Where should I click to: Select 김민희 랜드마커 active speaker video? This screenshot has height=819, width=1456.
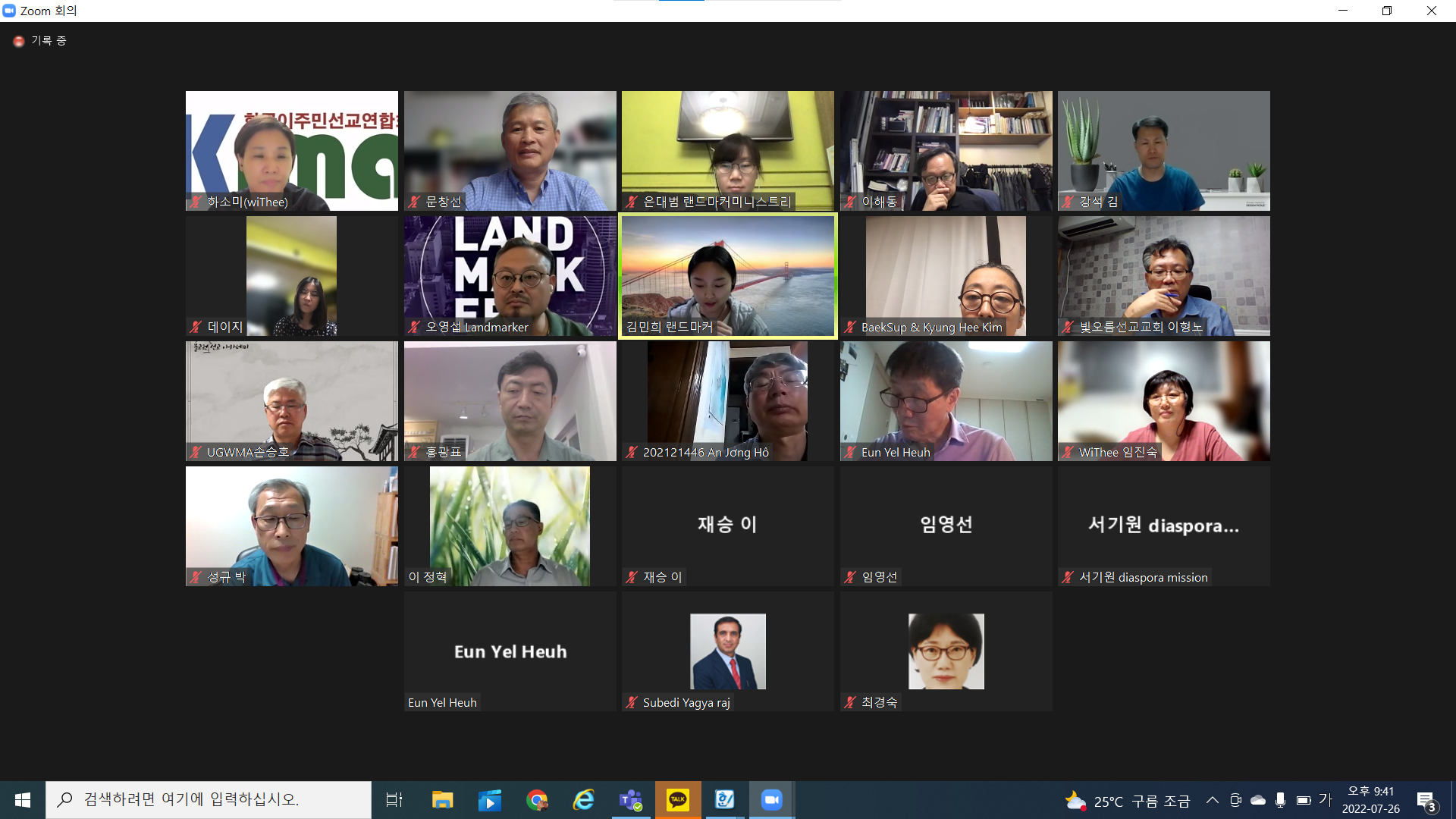tap(727, 276)
